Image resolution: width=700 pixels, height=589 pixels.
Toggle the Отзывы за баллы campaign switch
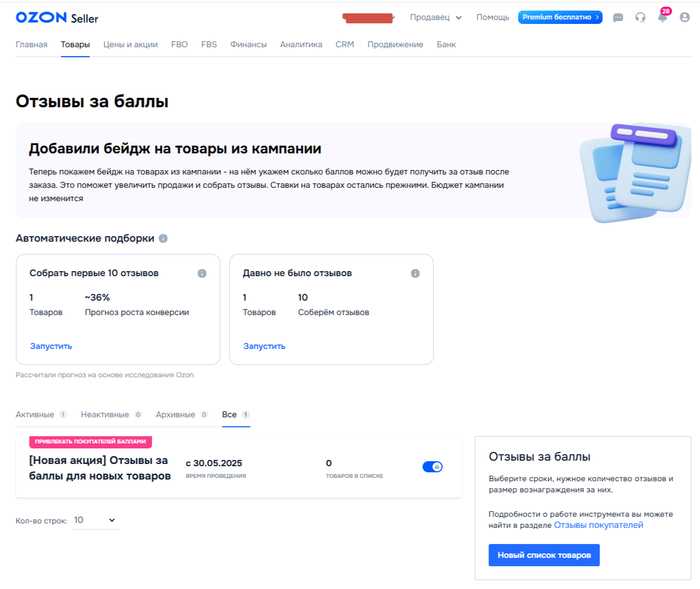pyautogui.click(x=432, y=467)
